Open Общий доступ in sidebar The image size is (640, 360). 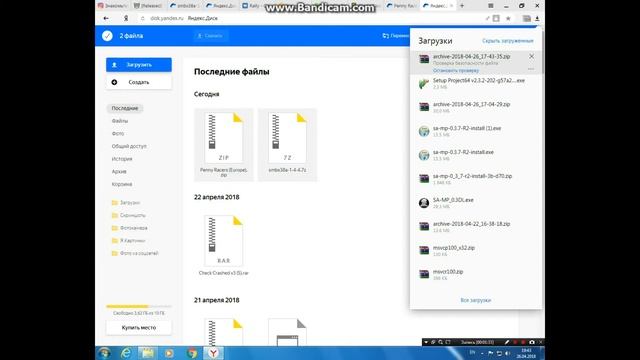point(129,146)
